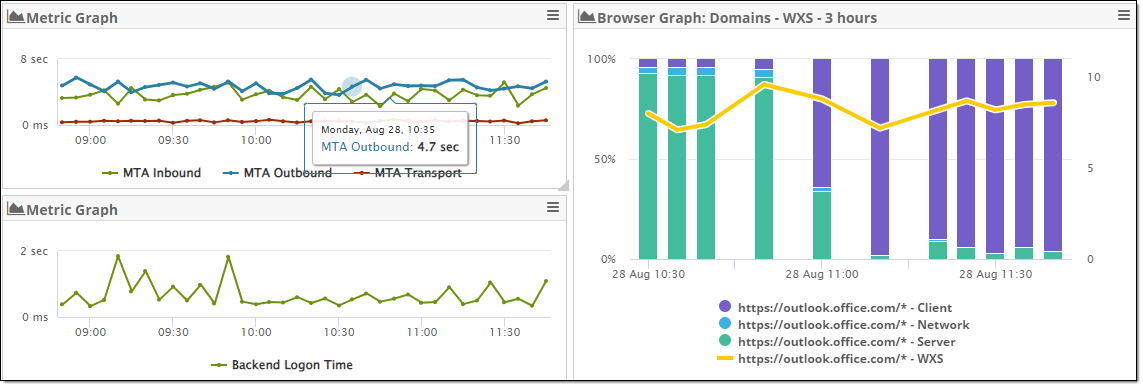Image resolution: width=1143 pixels, height=387 pixels.
Task: Toggle the Backend Logon Time legend
Action: [281, 364]
